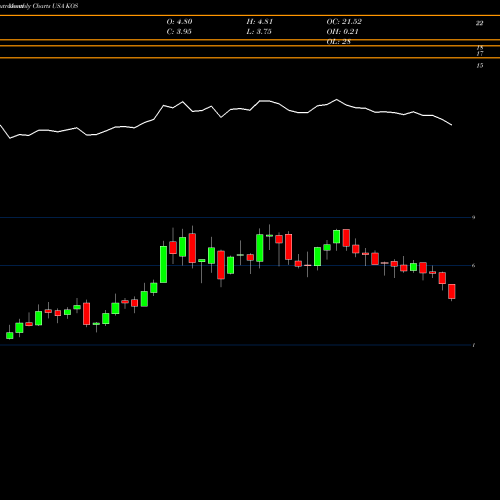This screenshot has height=500, width=500.
Task: Click the 'OC: 21.52' value
Action: coord(344,22)
